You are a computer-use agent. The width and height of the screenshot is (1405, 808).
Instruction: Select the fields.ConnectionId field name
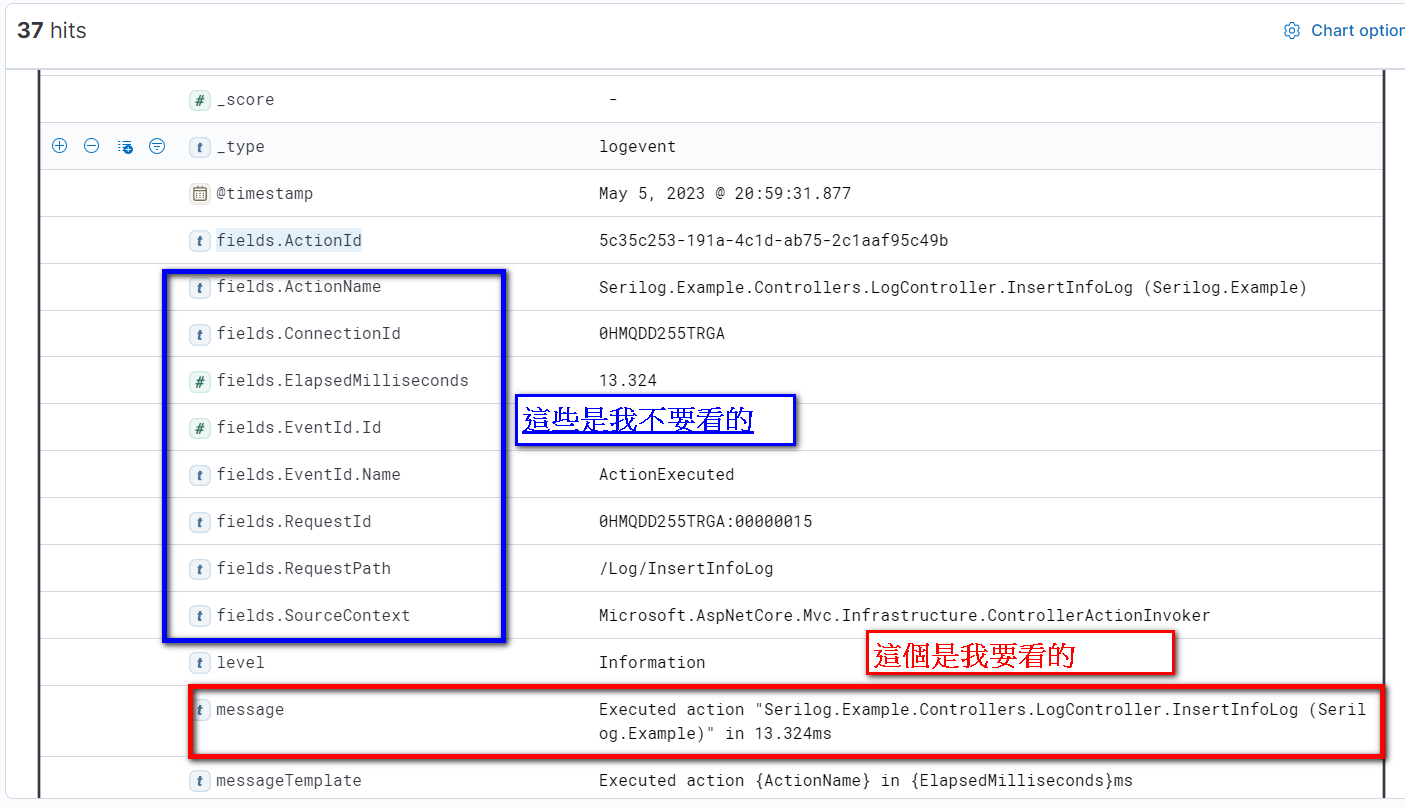coord(308,334)
